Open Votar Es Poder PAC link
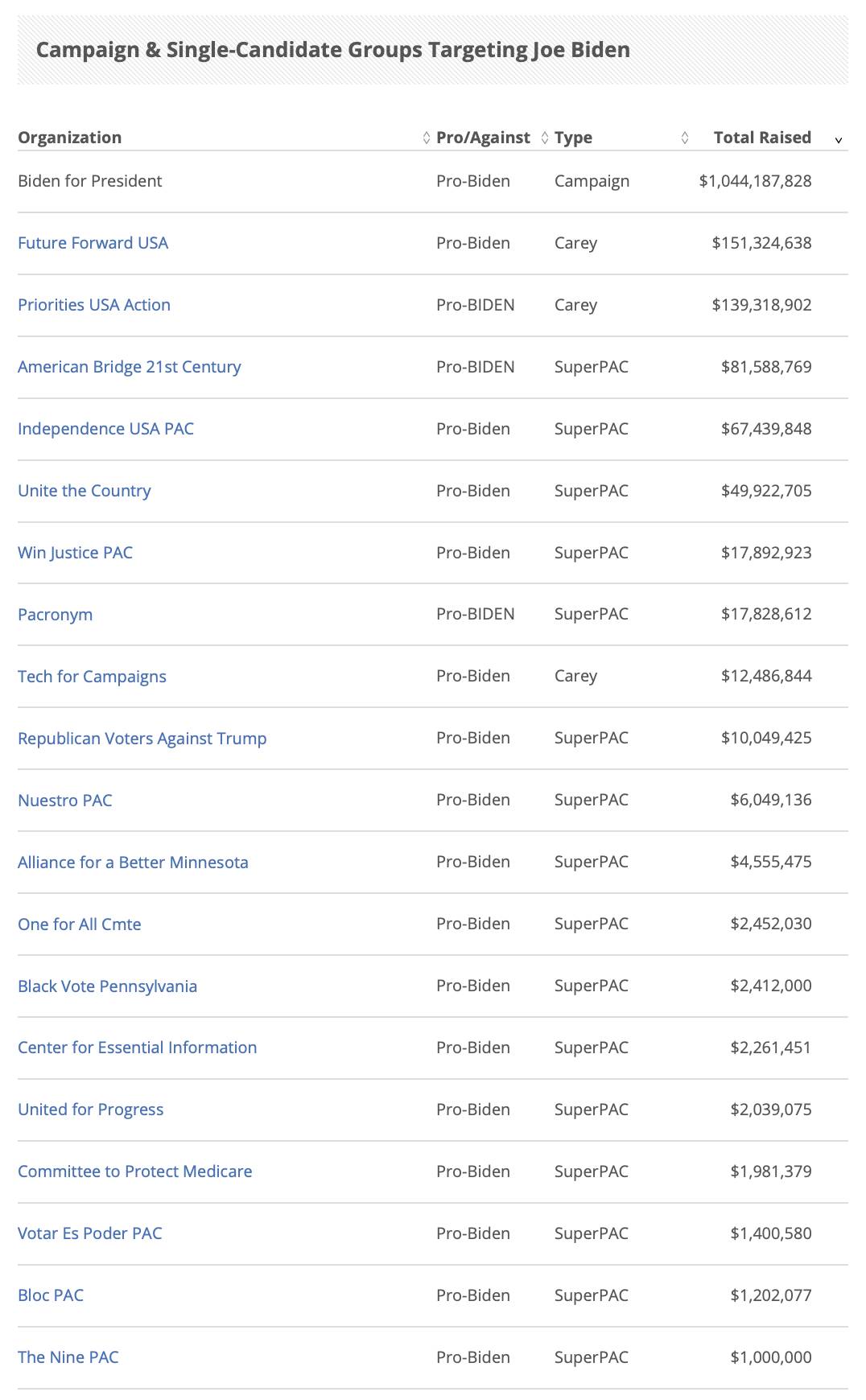This screenshot has width=866, height=1400. (90, 1233)
